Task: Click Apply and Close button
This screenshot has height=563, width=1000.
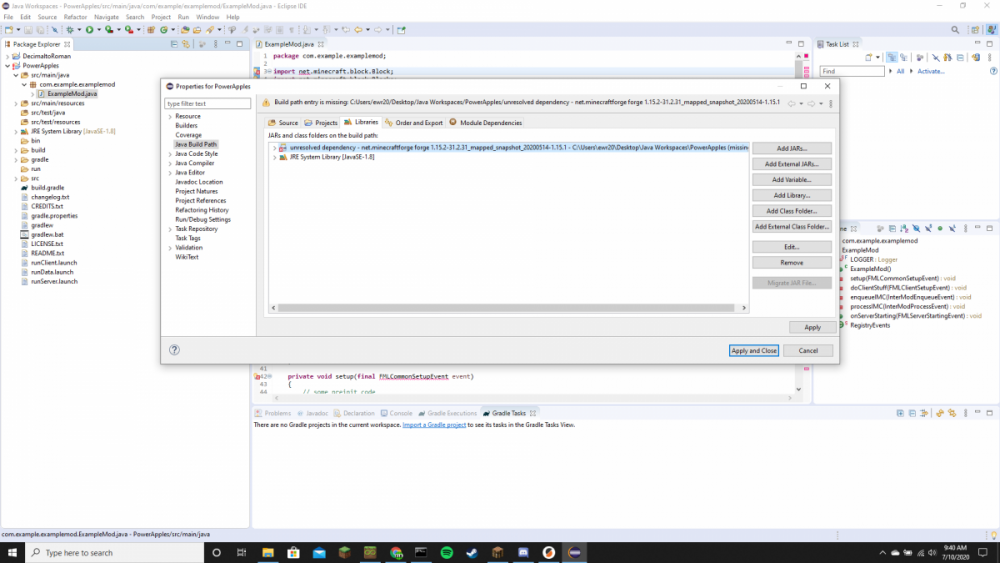Action: 754,351
